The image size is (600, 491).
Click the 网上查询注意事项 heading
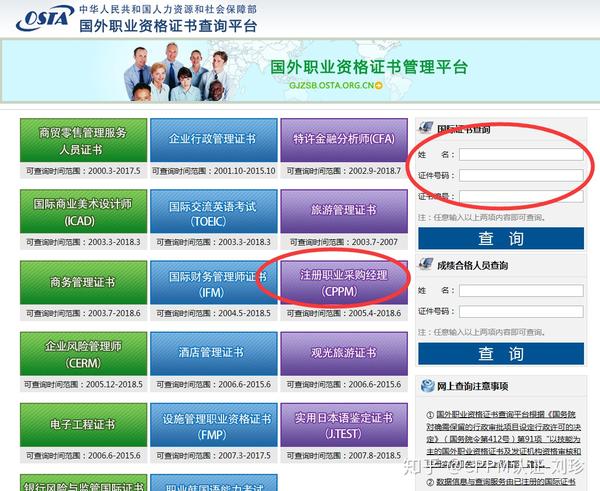473,386
